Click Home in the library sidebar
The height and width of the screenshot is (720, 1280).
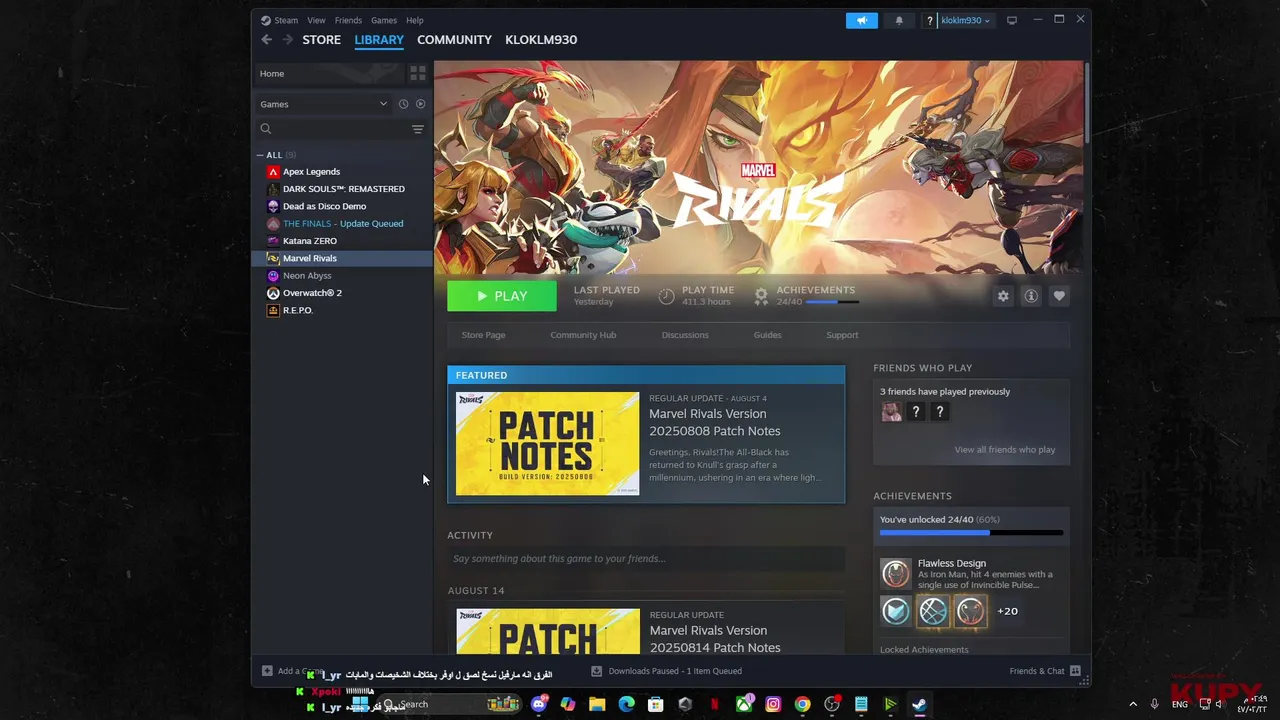(329, 74)
